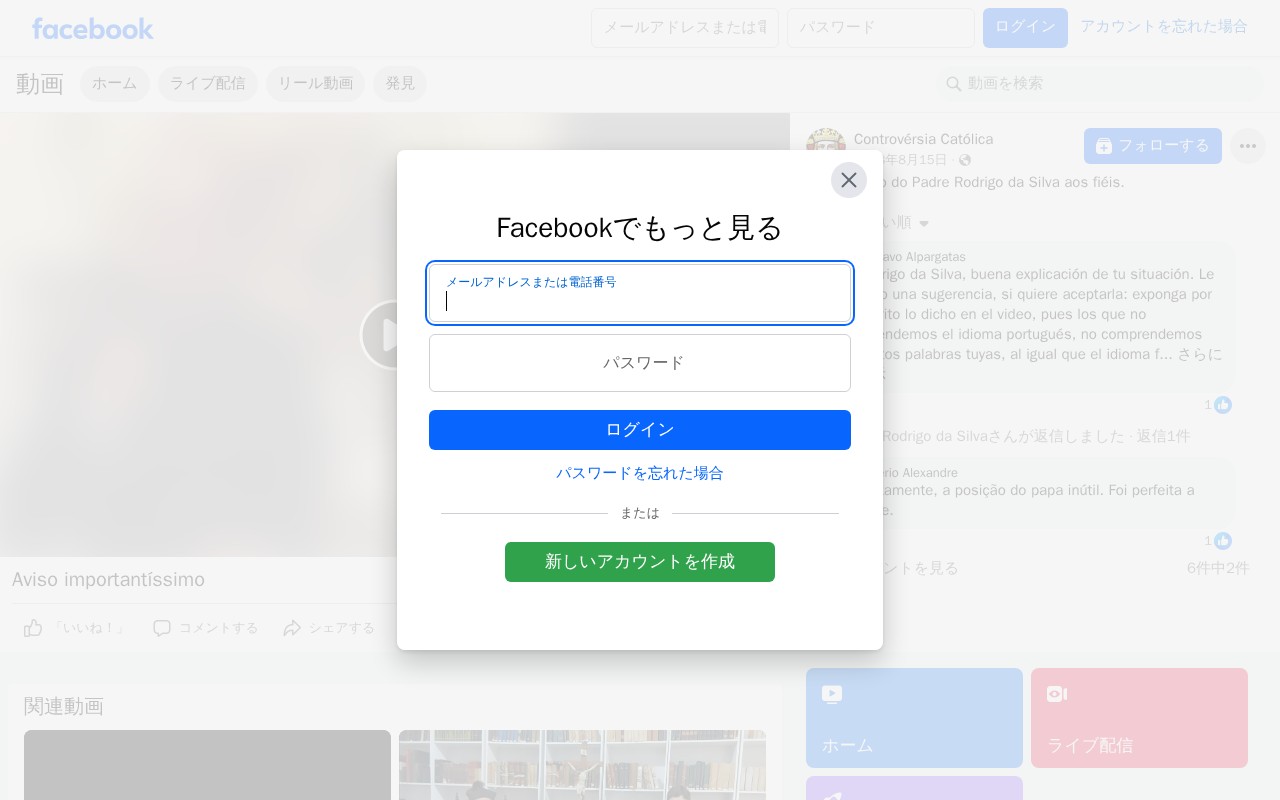1280x800 pixels.
Task: Switch to the 発見 tab
Action: [x=400, y=84]
